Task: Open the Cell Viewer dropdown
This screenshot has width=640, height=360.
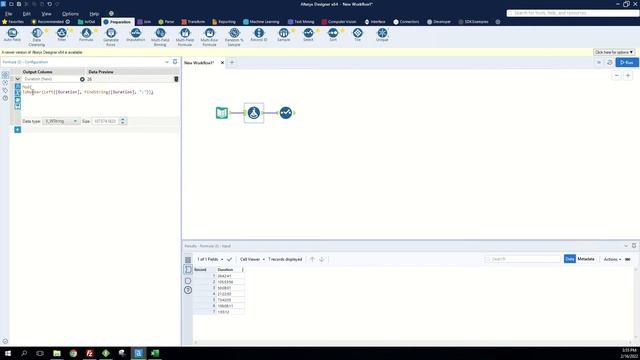Action: [x=252, y=259]
